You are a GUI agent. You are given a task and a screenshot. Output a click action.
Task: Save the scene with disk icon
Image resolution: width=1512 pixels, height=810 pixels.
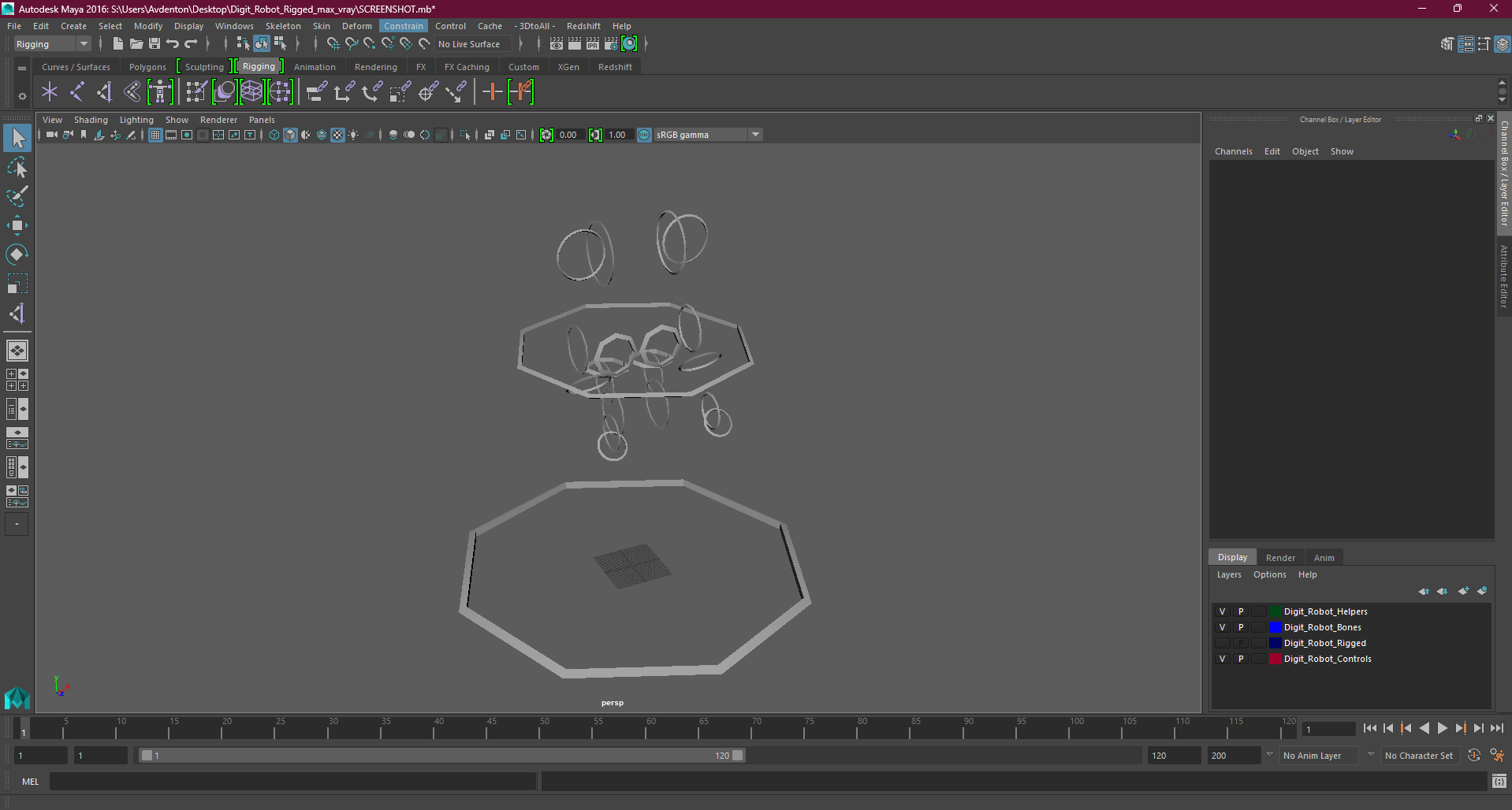tap(155, 44)
